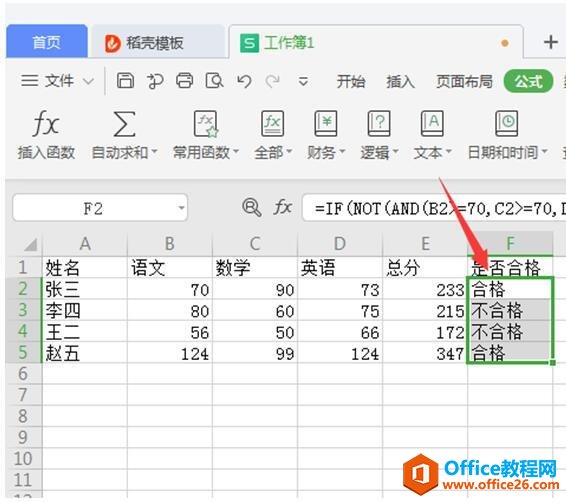This screenshot has height=502, width=566.
Task: Click the Undo arrow icon
Action: 244,81
